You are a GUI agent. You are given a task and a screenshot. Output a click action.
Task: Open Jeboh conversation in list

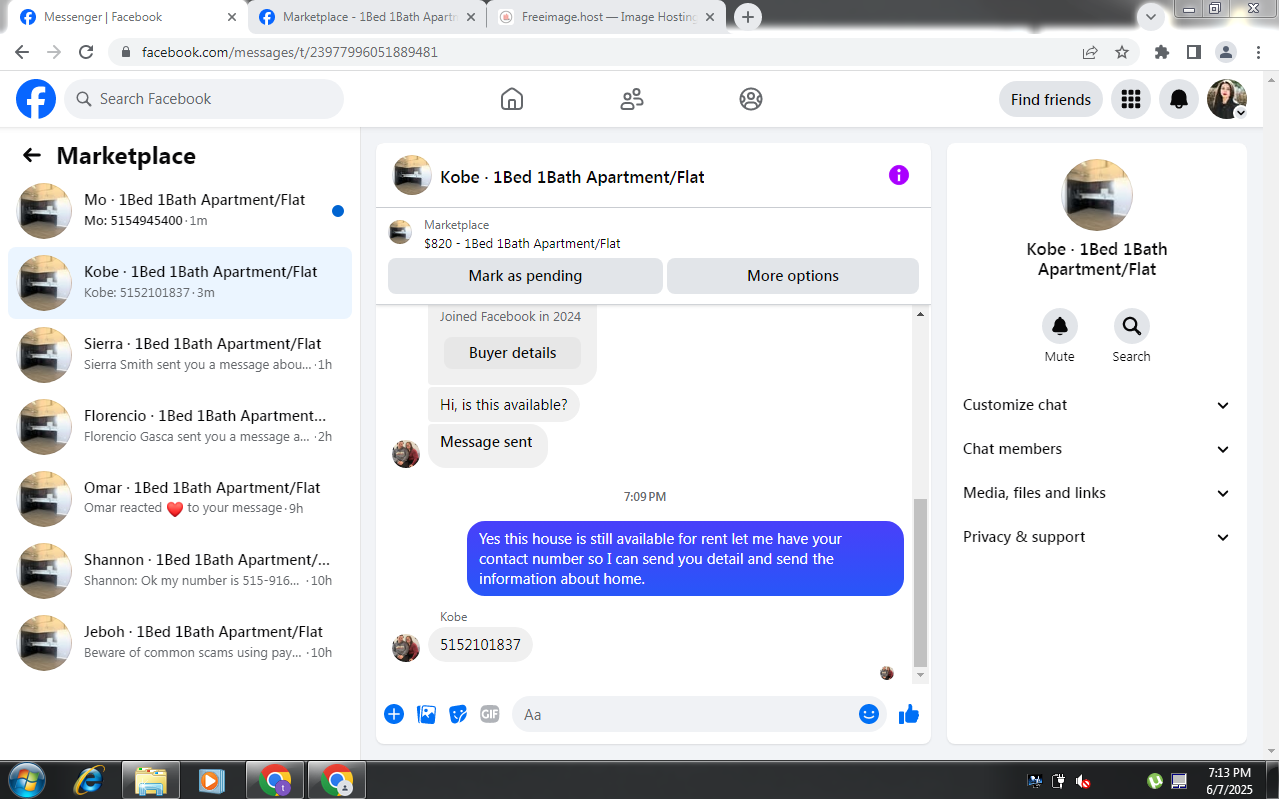[x=180, y=643]
